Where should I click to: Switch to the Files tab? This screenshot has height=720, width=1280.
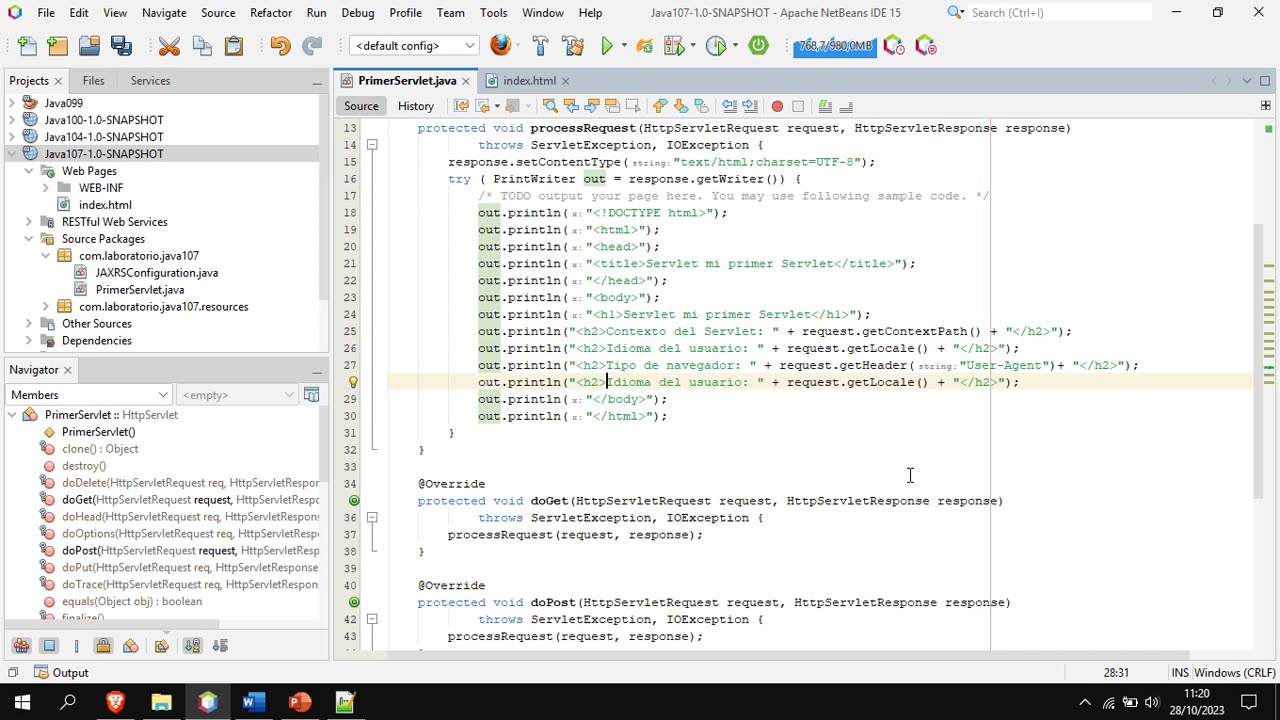click(93, 81)
